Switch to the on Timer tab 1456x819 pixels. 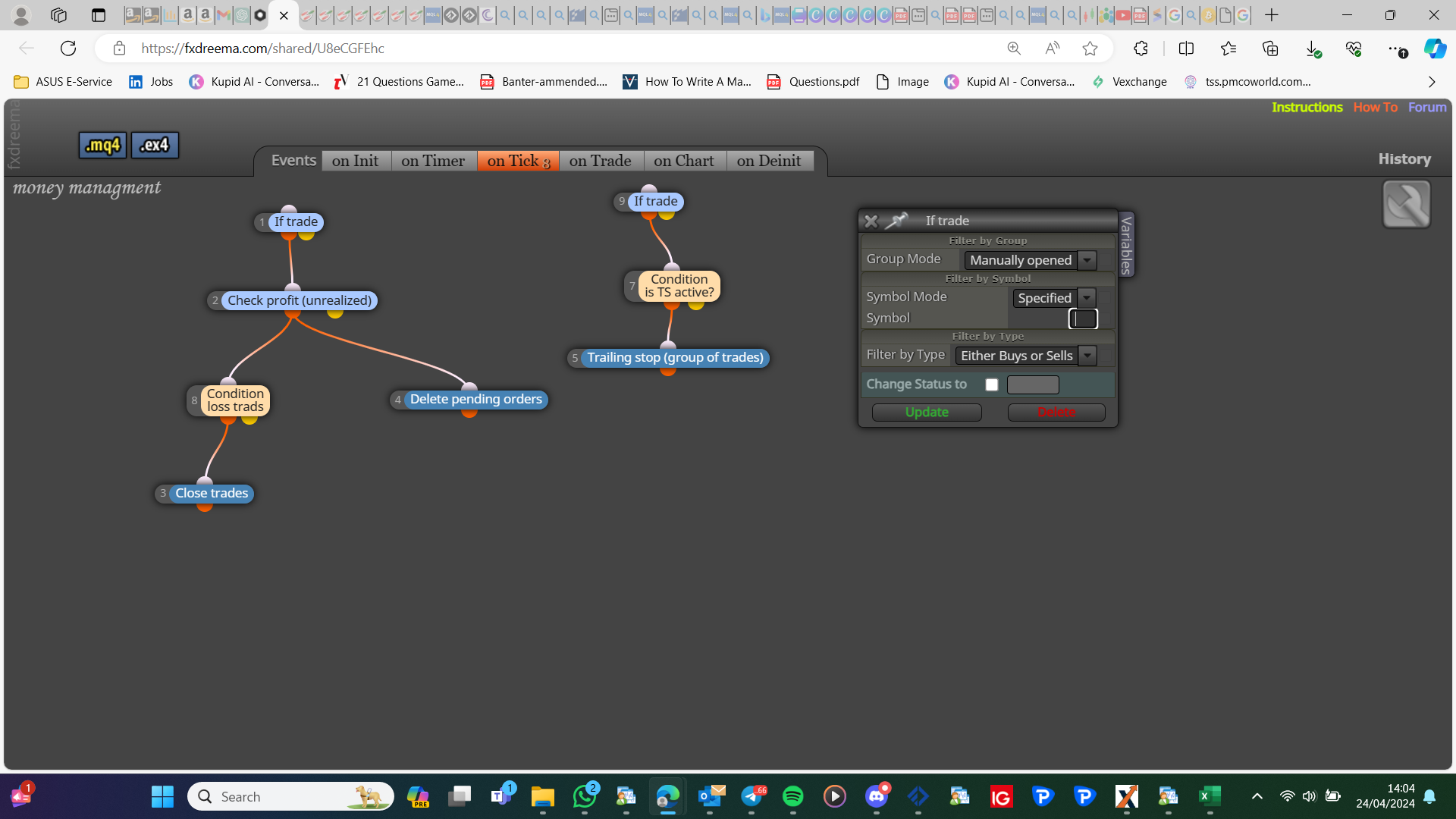point(433,161)
